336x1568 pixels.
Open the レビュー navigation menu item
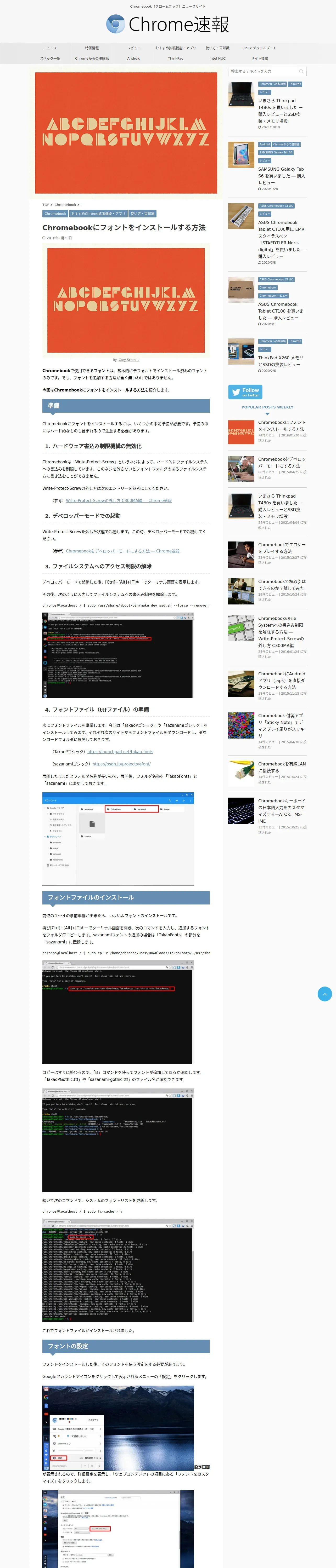tap(133, 48)
